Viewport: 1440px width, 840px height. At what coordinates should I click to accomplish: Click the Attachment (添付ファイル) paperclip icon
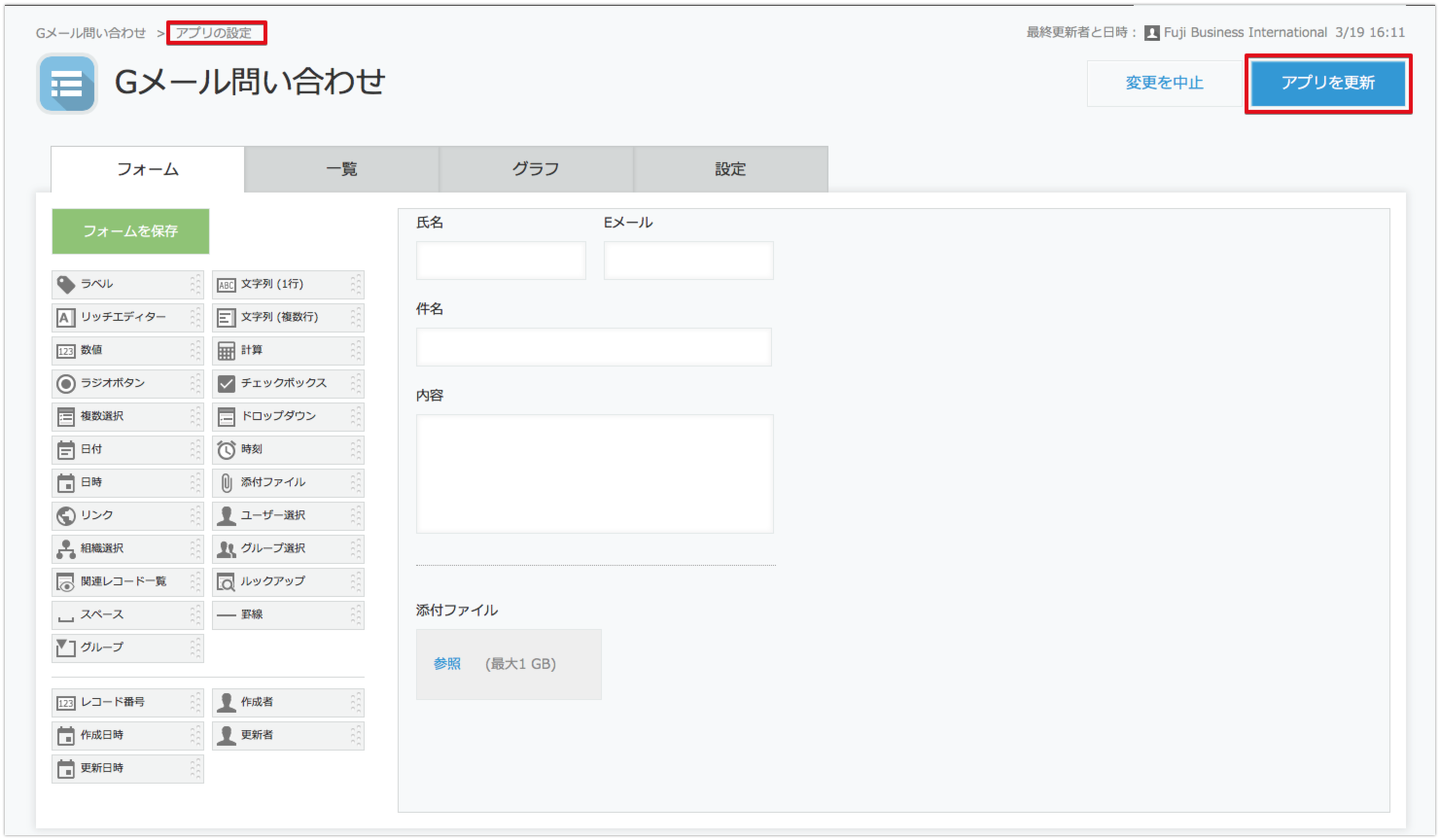[227, 482]
